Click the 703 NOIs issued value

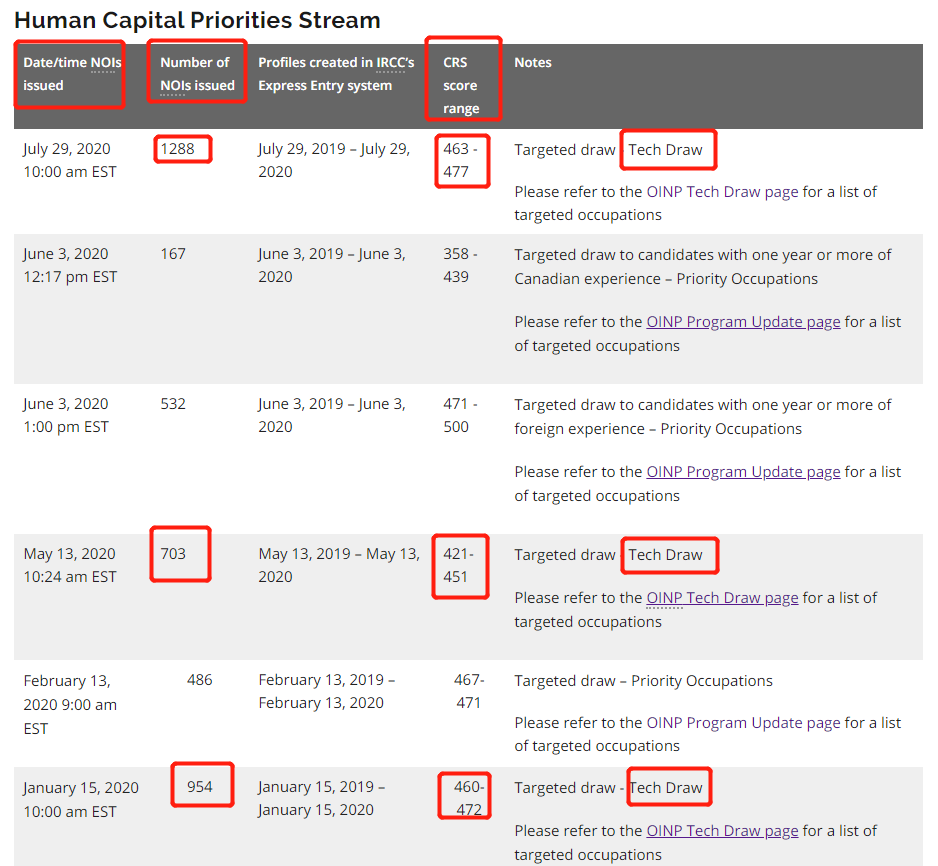coord(173,554)
